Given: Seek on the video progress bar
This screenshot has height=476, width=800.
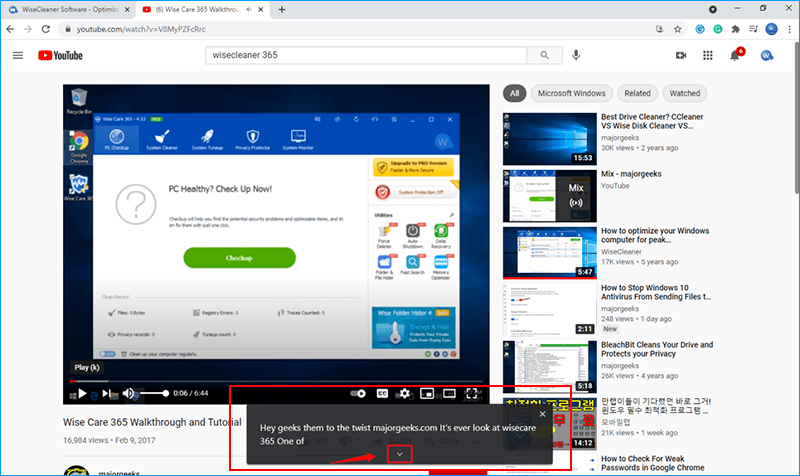Looking at the screenshot, I should (x=276, y=381).
